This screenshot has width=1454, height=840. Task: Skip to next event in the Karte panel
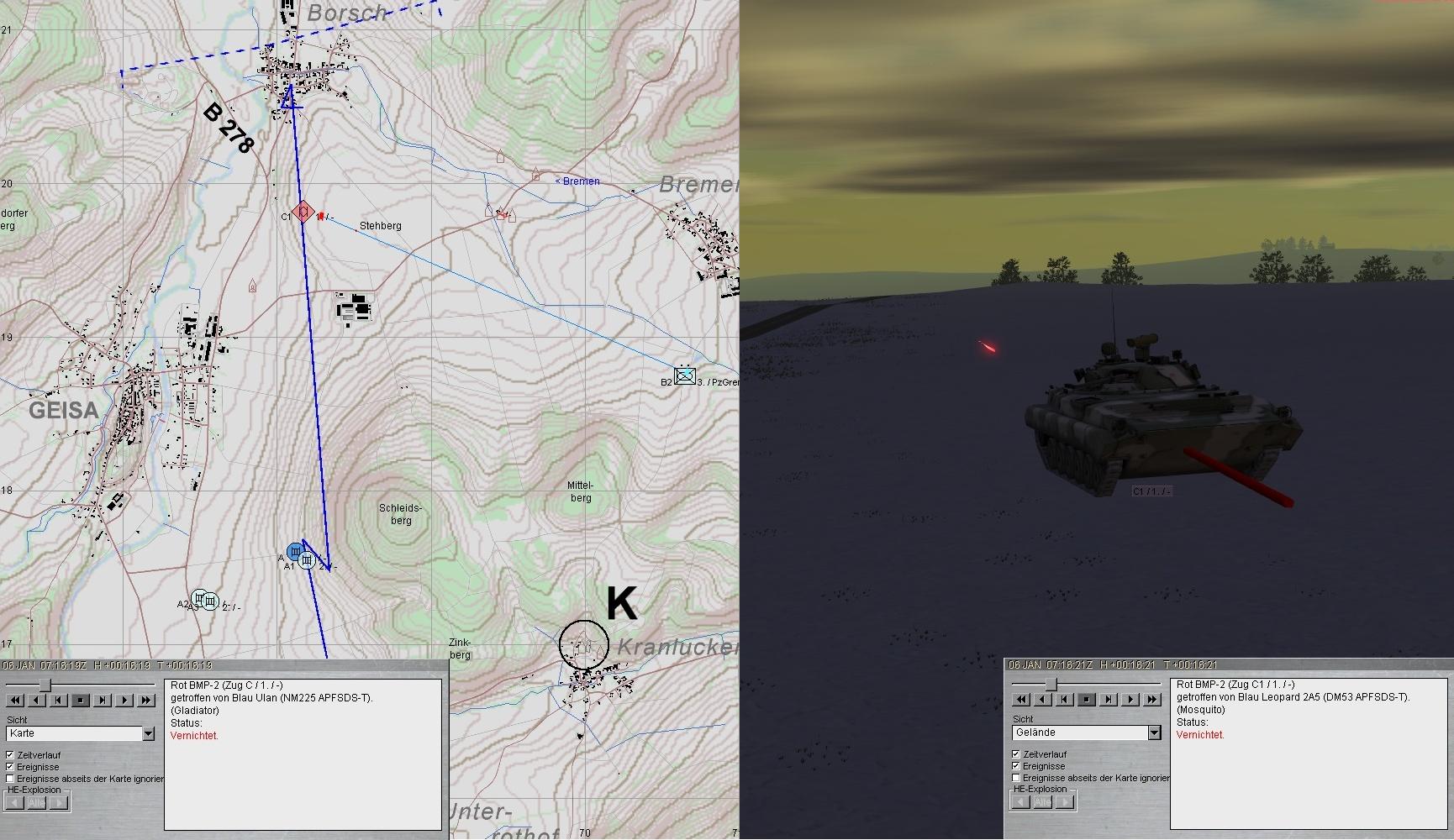(103, 700)
